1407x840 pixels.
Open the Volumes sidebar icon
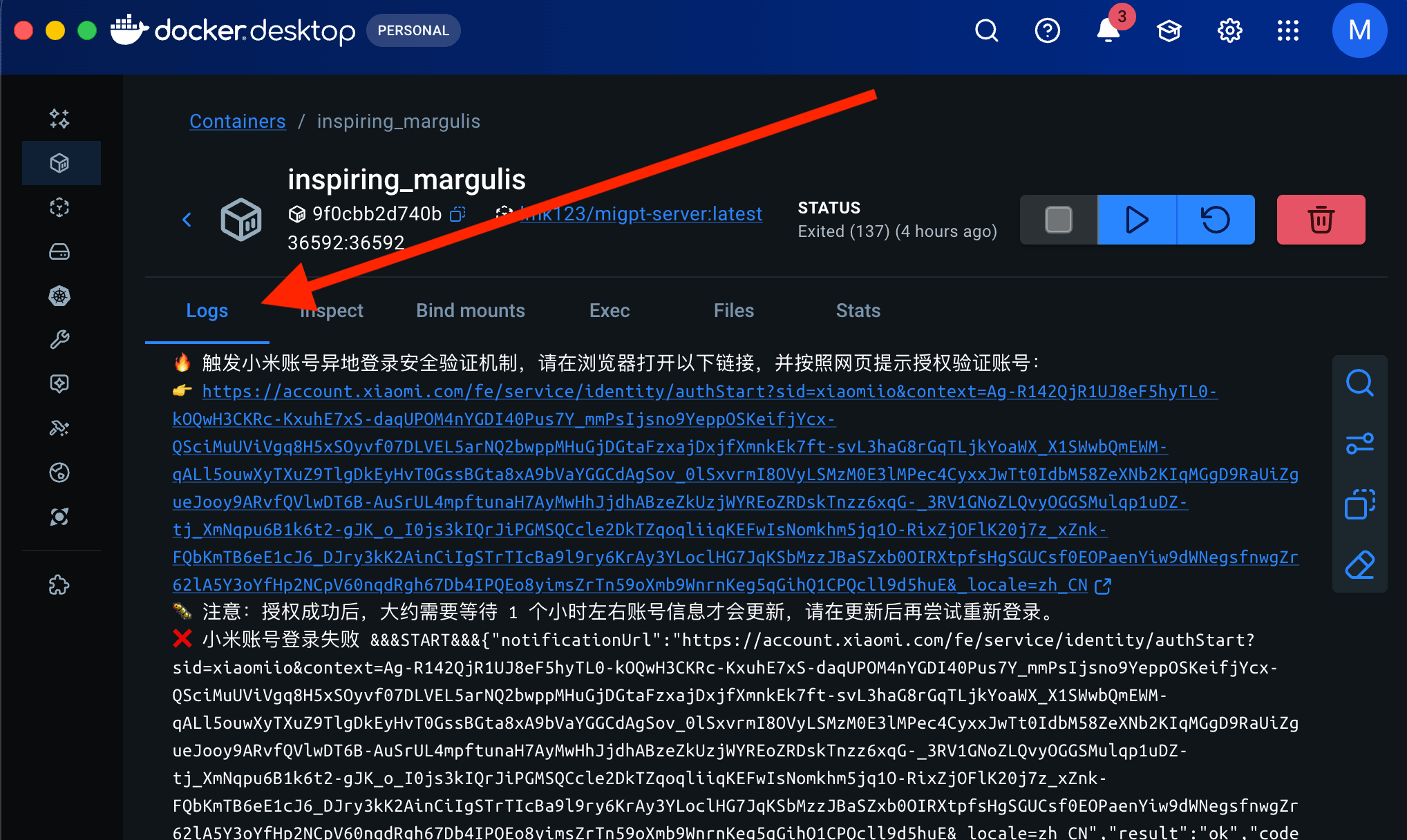point(60,251)
